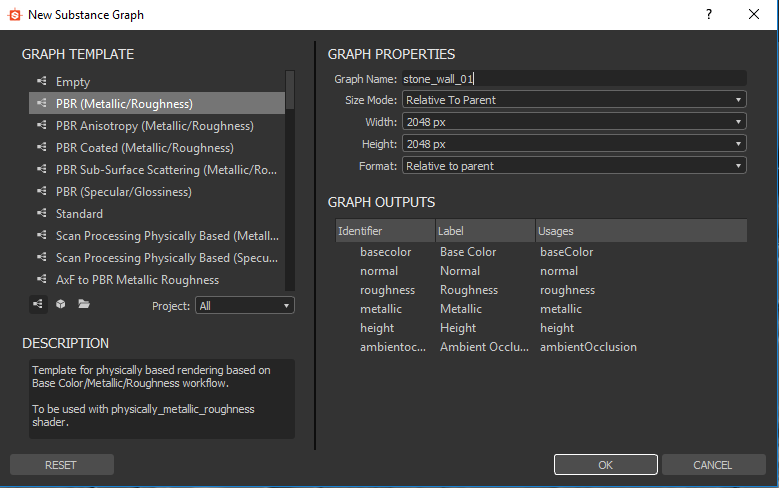Open the Format dropdown
Screen dimensions: 779x488
pos(574,165)
